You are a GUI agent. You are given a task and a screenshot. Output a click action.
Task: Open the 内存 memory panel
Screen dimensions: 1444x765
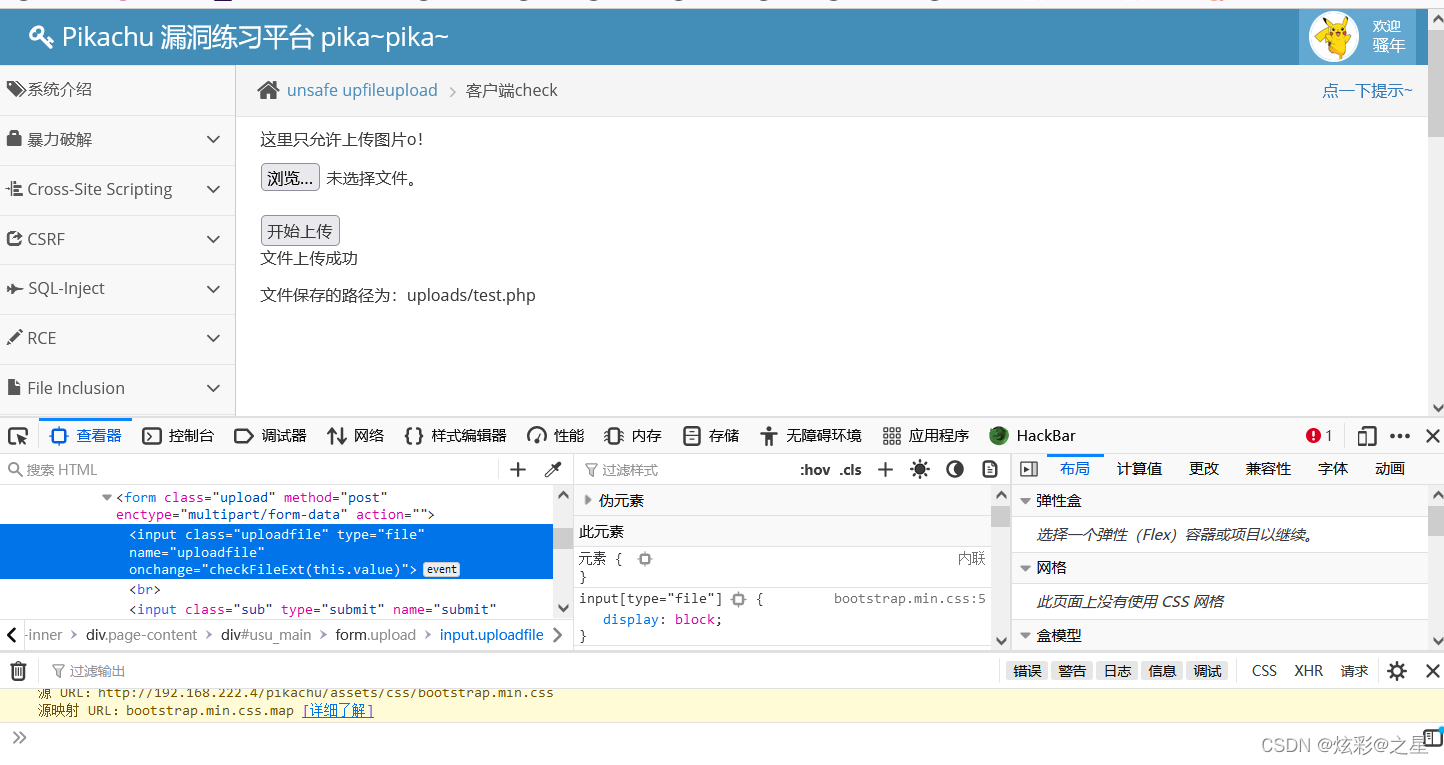click(x=633, y=436)
